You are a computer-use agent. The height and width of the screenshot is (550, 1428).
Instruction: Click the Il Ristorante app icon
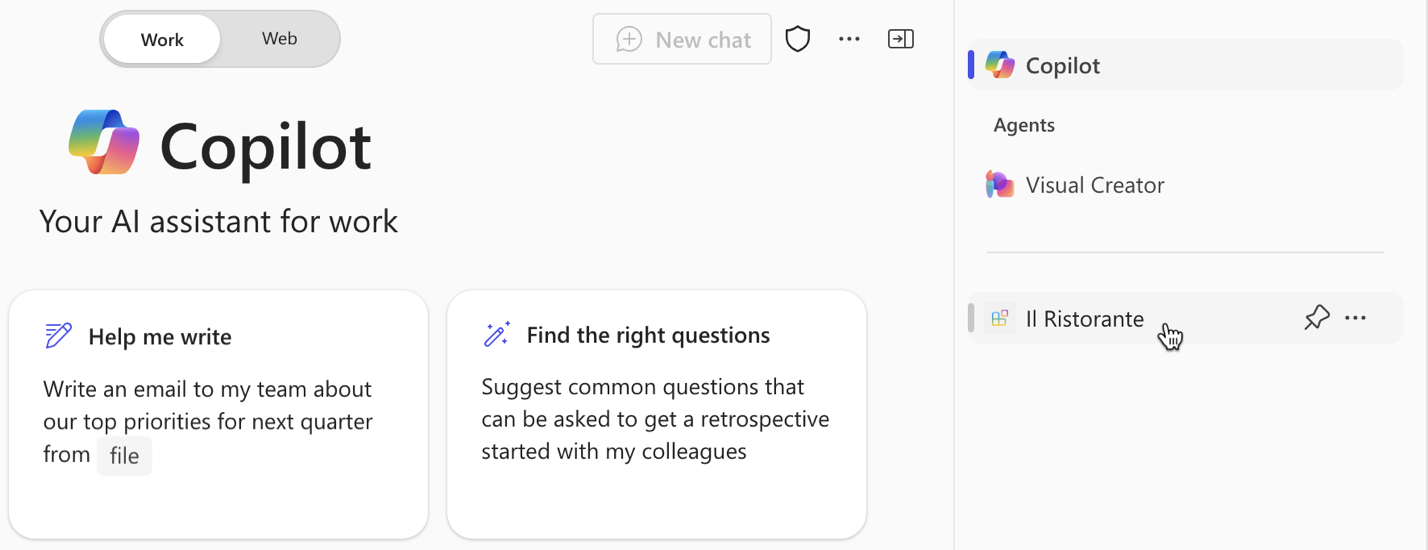[x=999, y=319]
